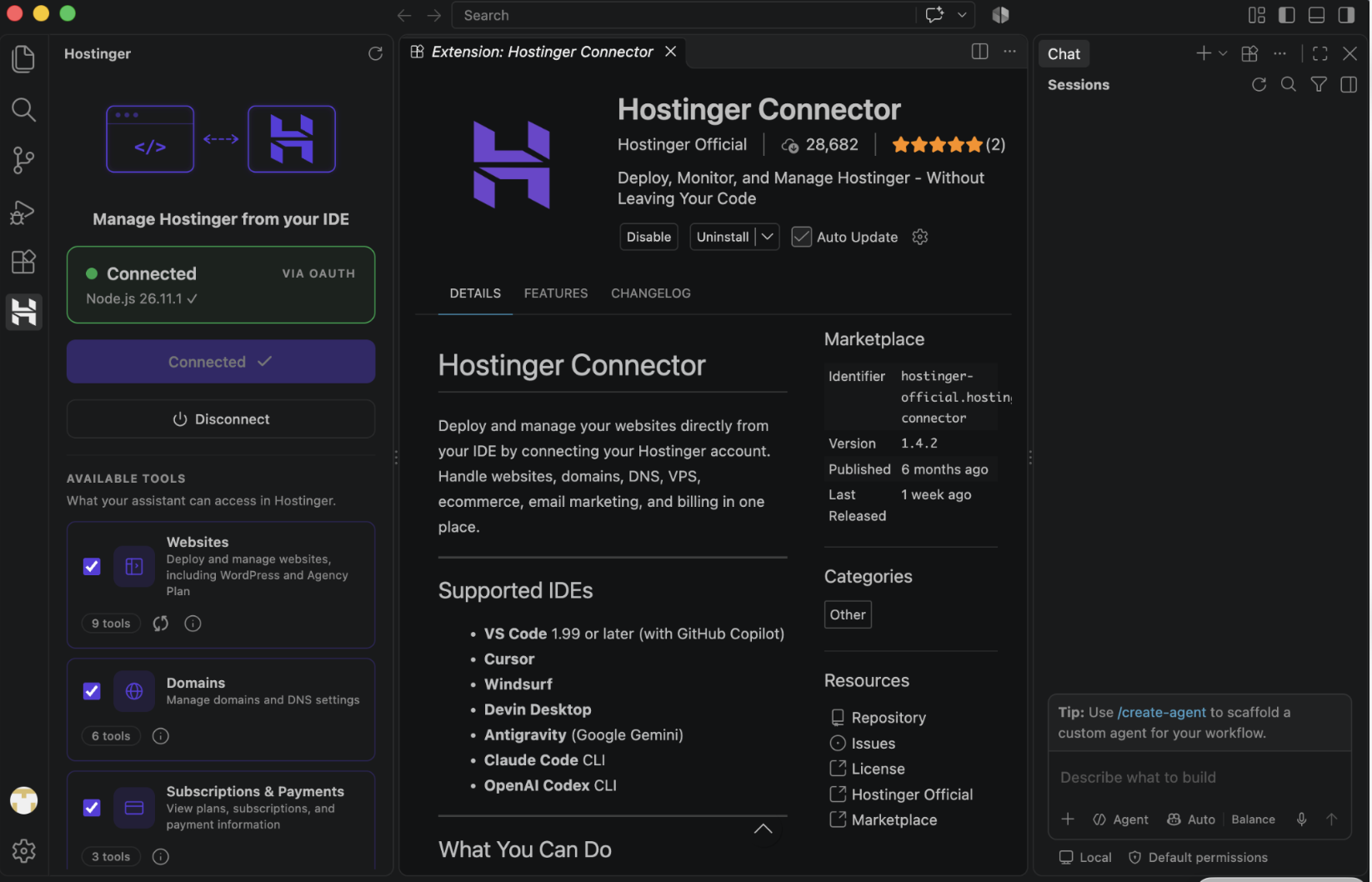Open the Search view in activity bar
Screen dimensions: 1372x882
(x=23, y=109)
